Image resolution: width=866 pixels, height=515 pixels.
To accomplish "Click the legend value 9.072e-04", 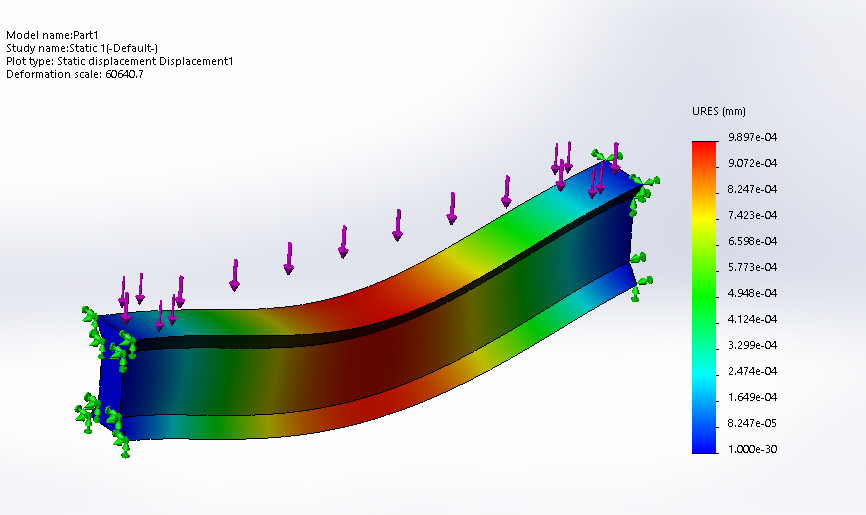I will (752, 163).
